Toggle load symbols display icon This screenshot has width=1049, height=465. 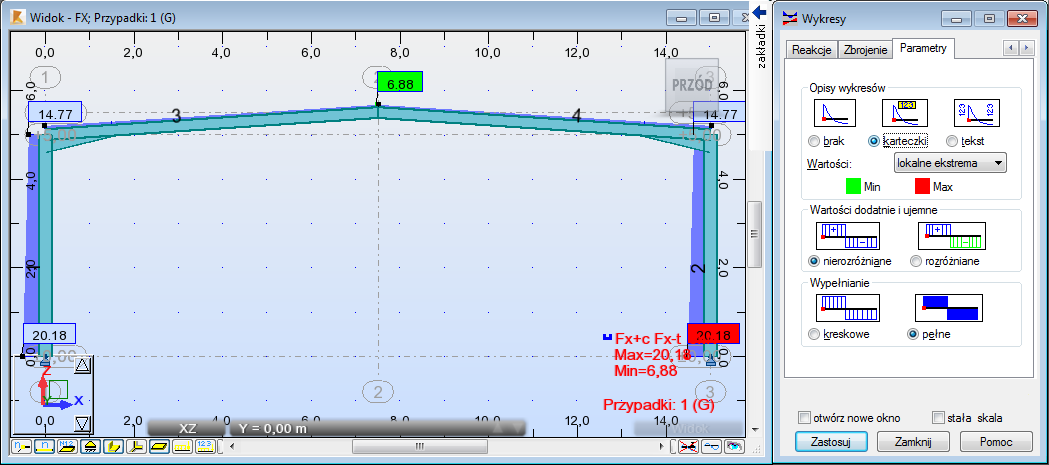coord(183,446)
